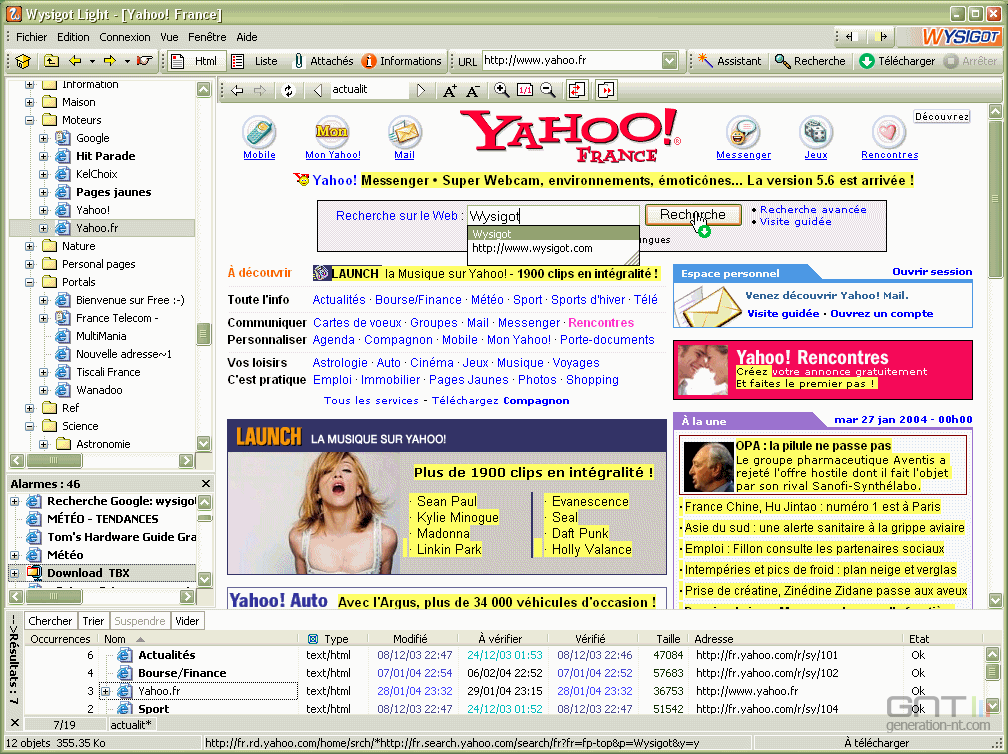The height and width of the screenshot is (754, 1008).
Task: Open the forward arrow history dropdown
Action: click(127, 62)
